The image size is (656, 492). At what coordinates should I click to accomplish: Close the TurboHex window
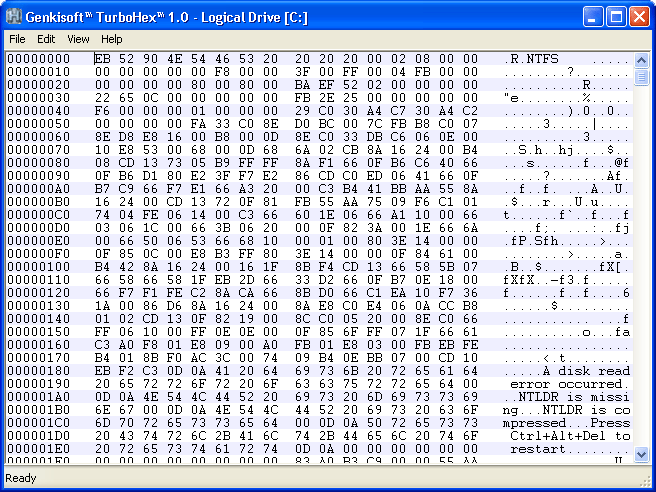[x=640, y=15]
